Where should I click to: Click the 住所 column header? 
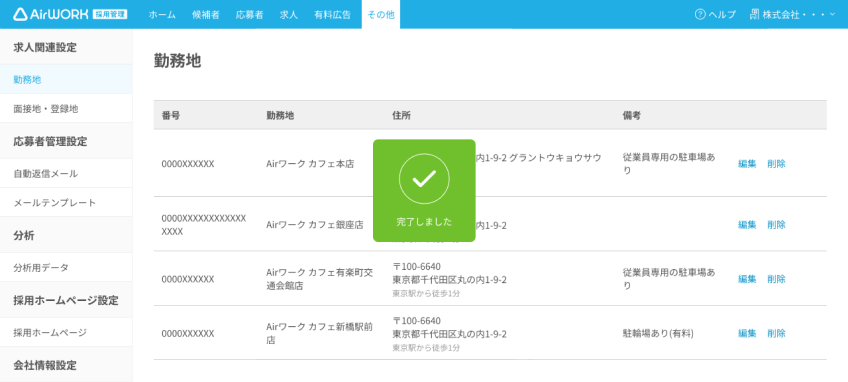(401, 115)
